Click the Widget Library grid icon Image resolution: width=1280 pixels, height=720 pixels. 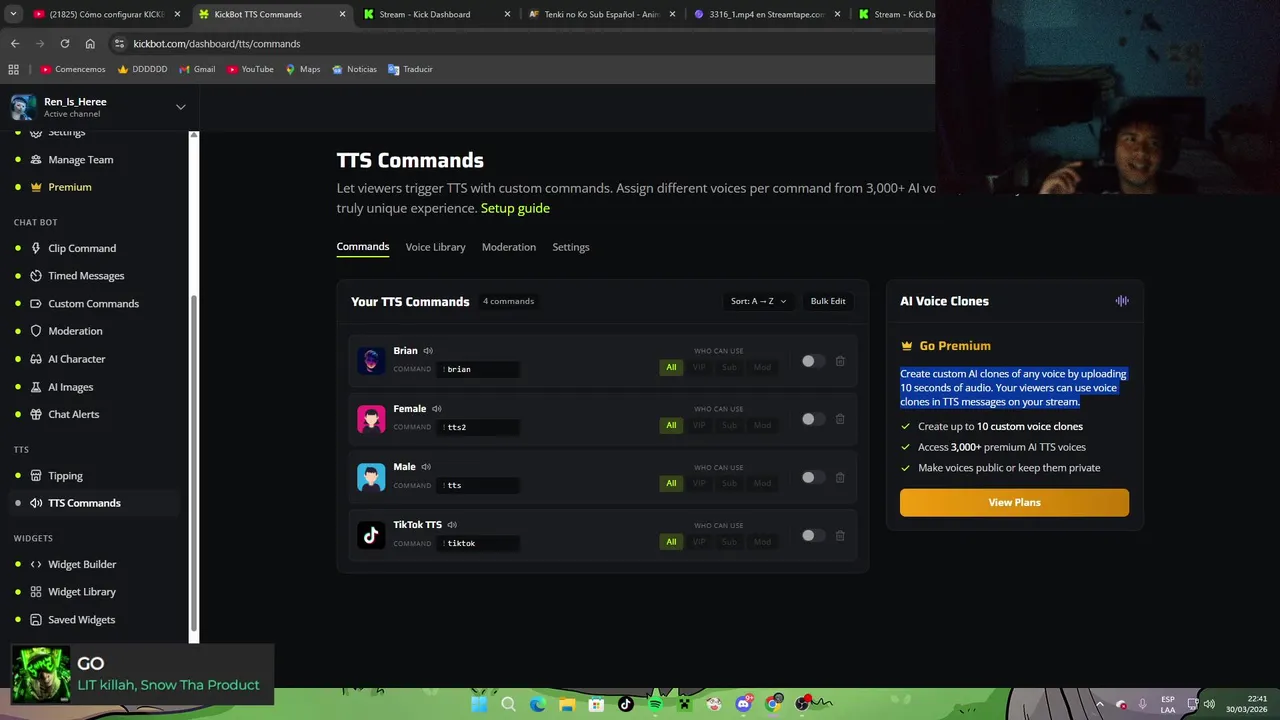pos(36,592)
